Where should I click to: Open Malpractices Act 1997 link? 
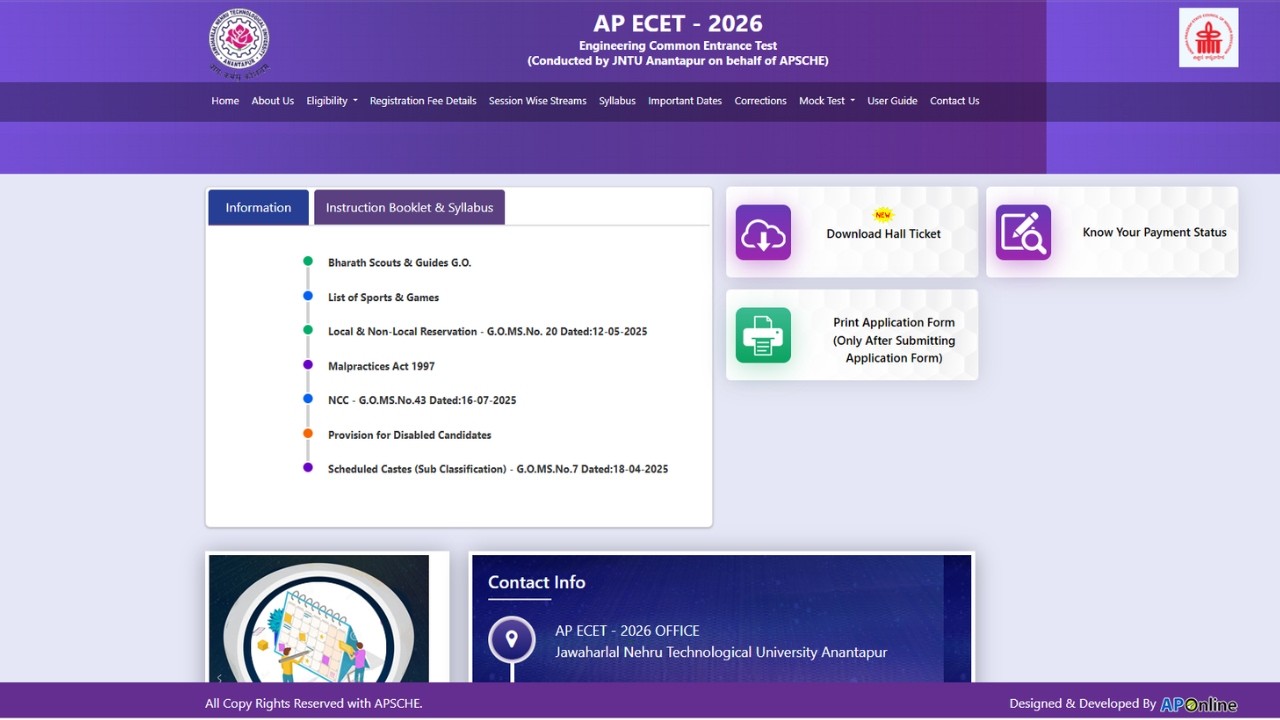point(381,366)
